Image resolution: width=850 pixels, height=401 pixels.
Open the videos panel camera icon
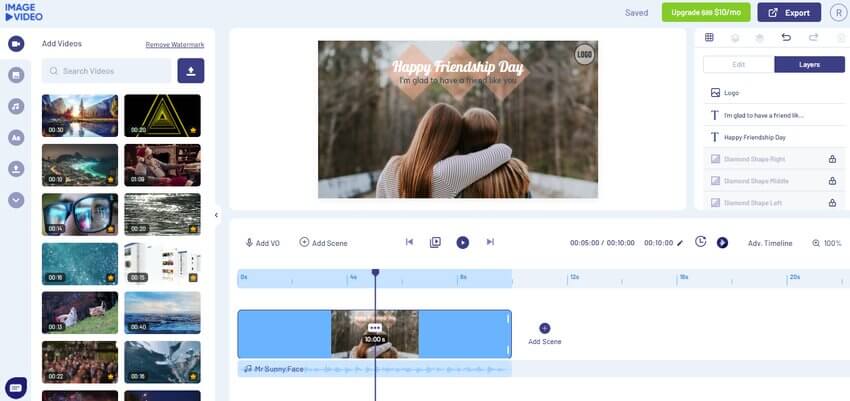click(x=16, y=44)
